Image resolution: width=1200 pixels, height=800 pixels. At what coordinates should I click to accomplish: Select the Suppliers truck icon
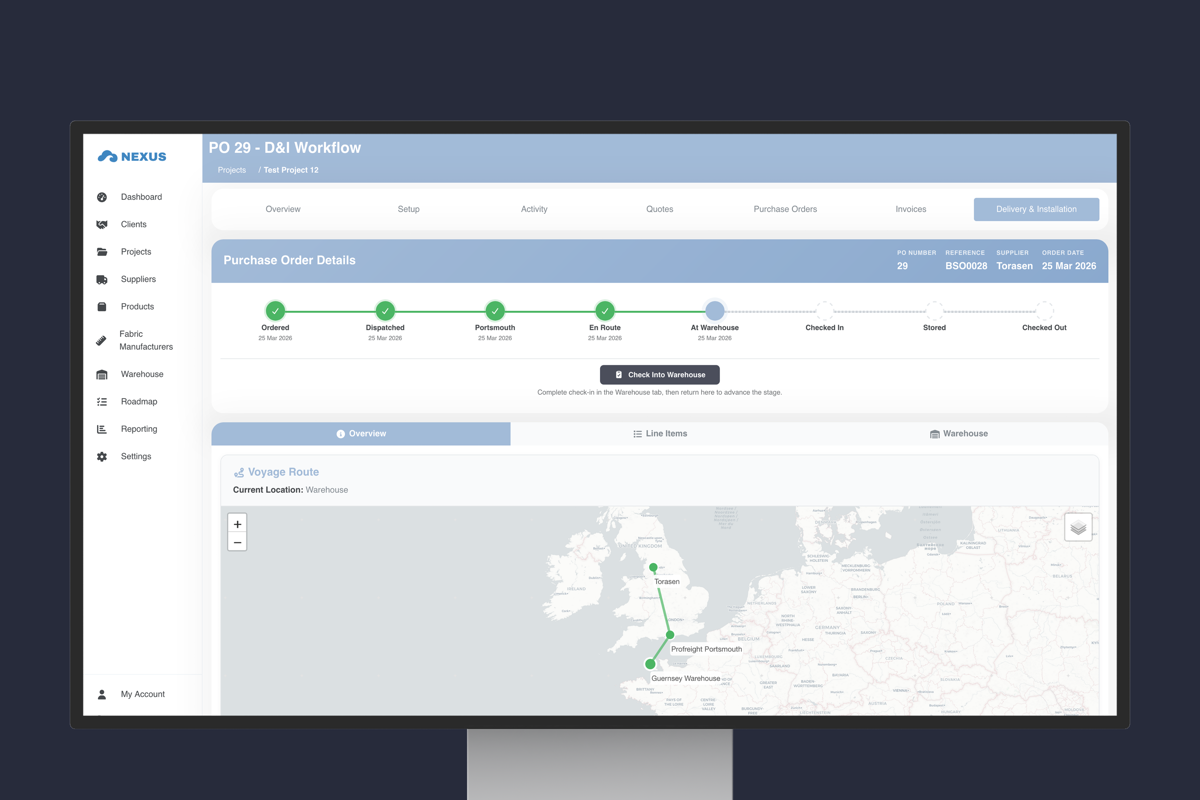(x=102, y=280)
